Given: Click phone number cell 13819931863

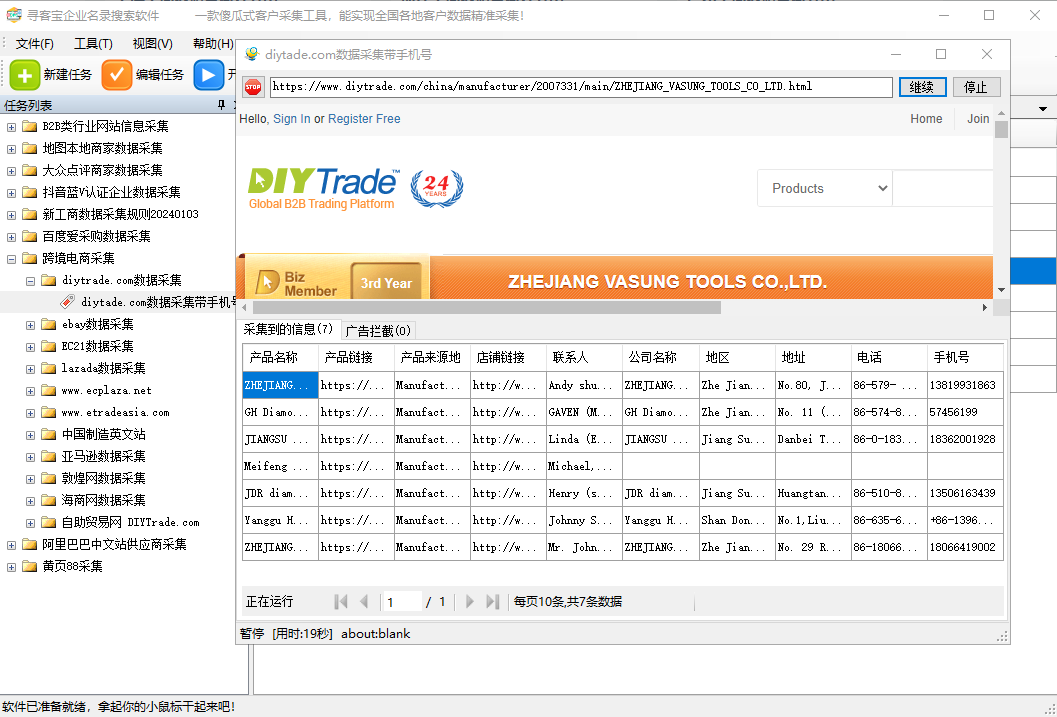Looking at the screenshot, I should pyautogui.click(x=965, y=385).
